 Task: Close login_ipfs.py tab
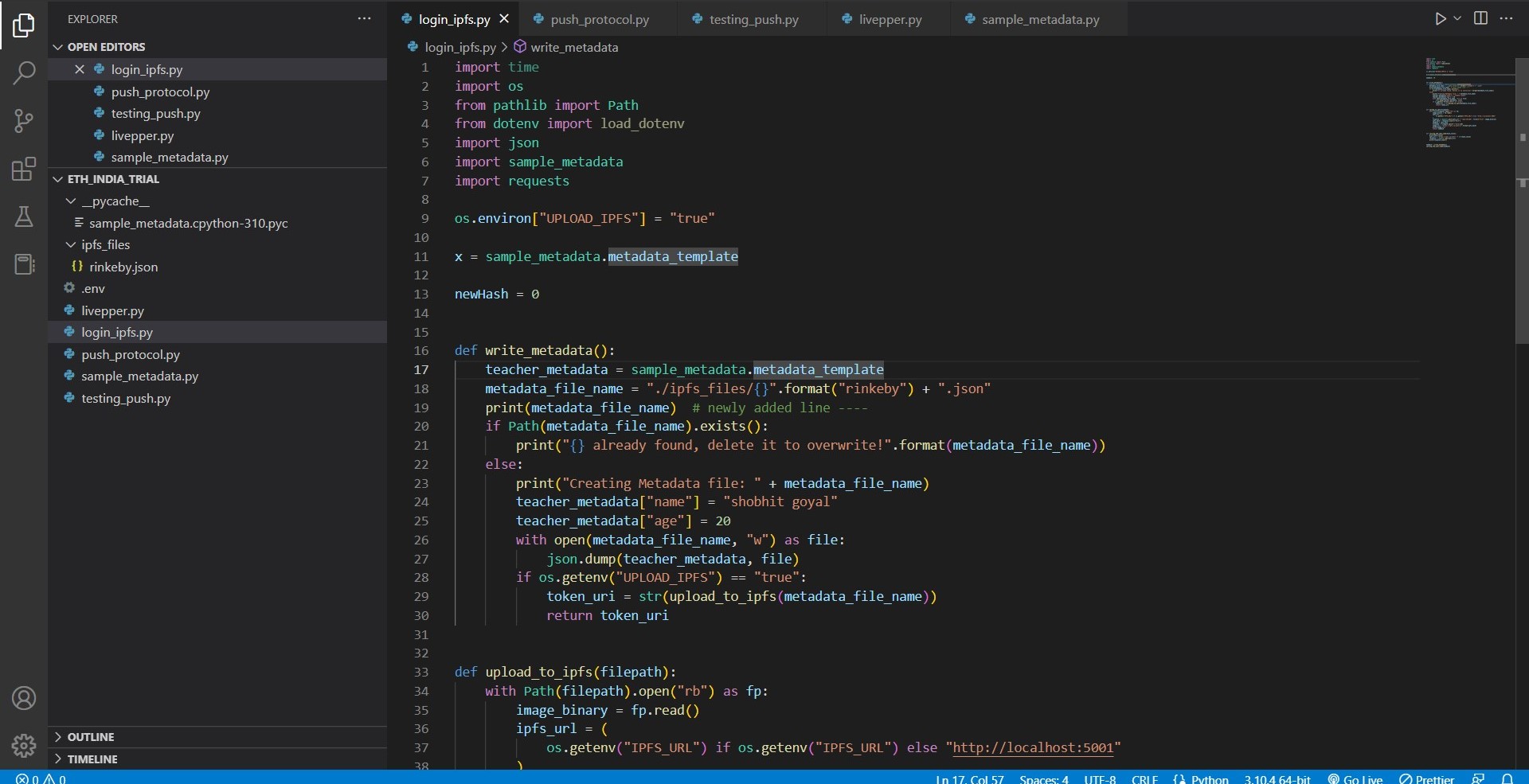(x=504, y=19)
